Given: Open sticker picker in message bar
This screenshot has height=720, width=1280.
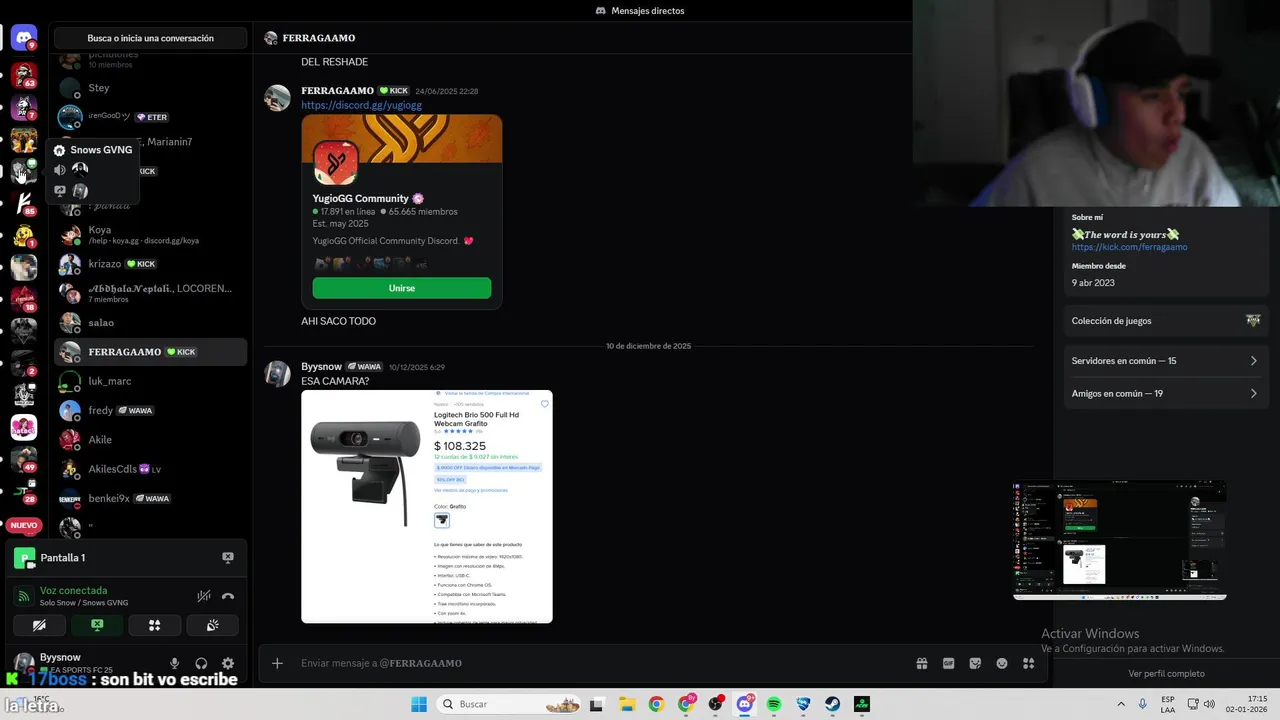Looking at the screenshot, I should (x=975, y=663).
